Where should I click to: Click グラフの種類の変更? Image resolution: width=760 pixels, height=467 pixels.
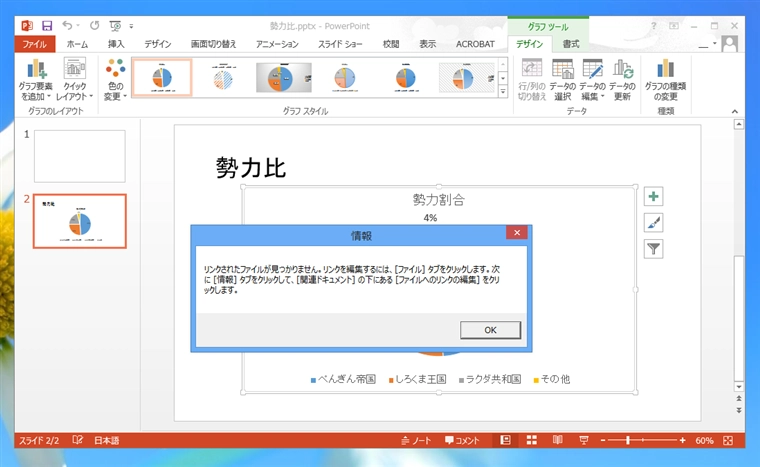[665, 80]
